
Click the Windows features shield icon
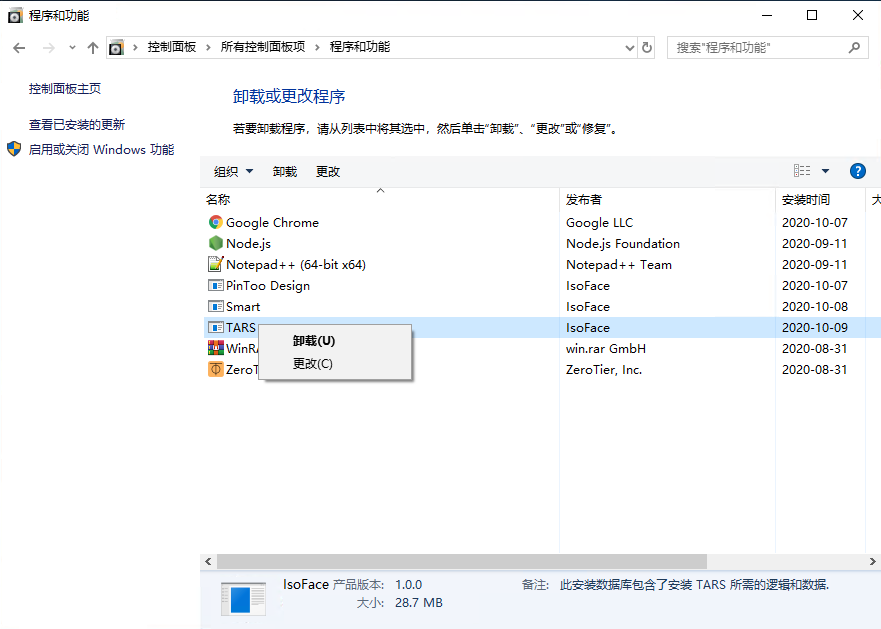point(14,149)
